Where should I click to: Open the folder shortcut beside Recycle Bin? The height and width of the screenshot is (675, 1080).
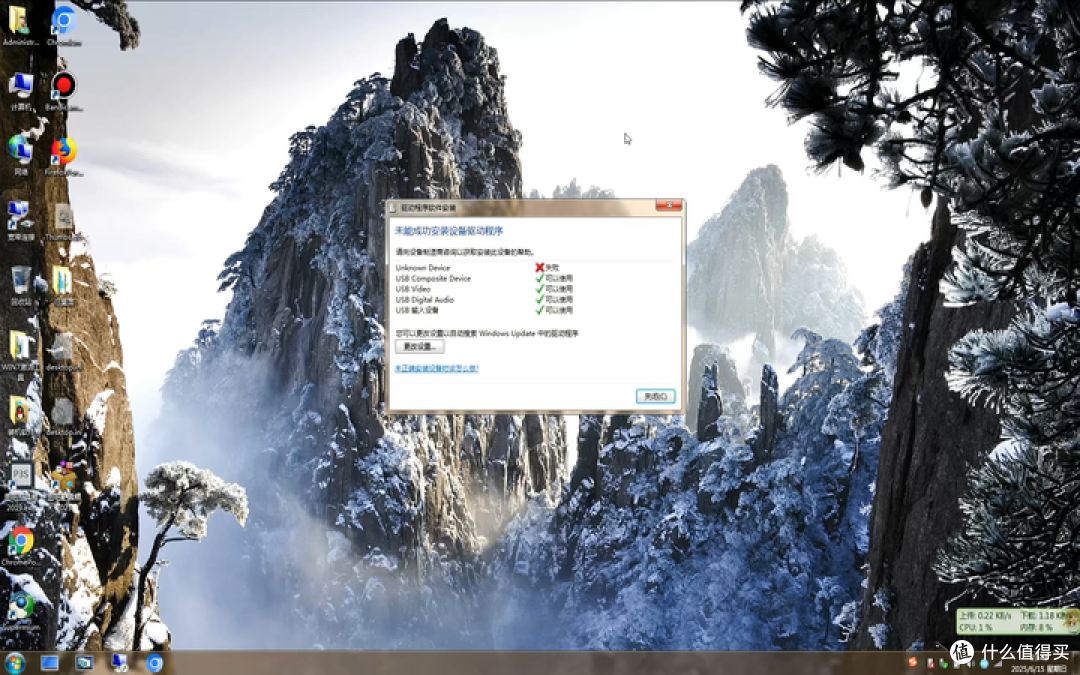[x=62, y=284]
